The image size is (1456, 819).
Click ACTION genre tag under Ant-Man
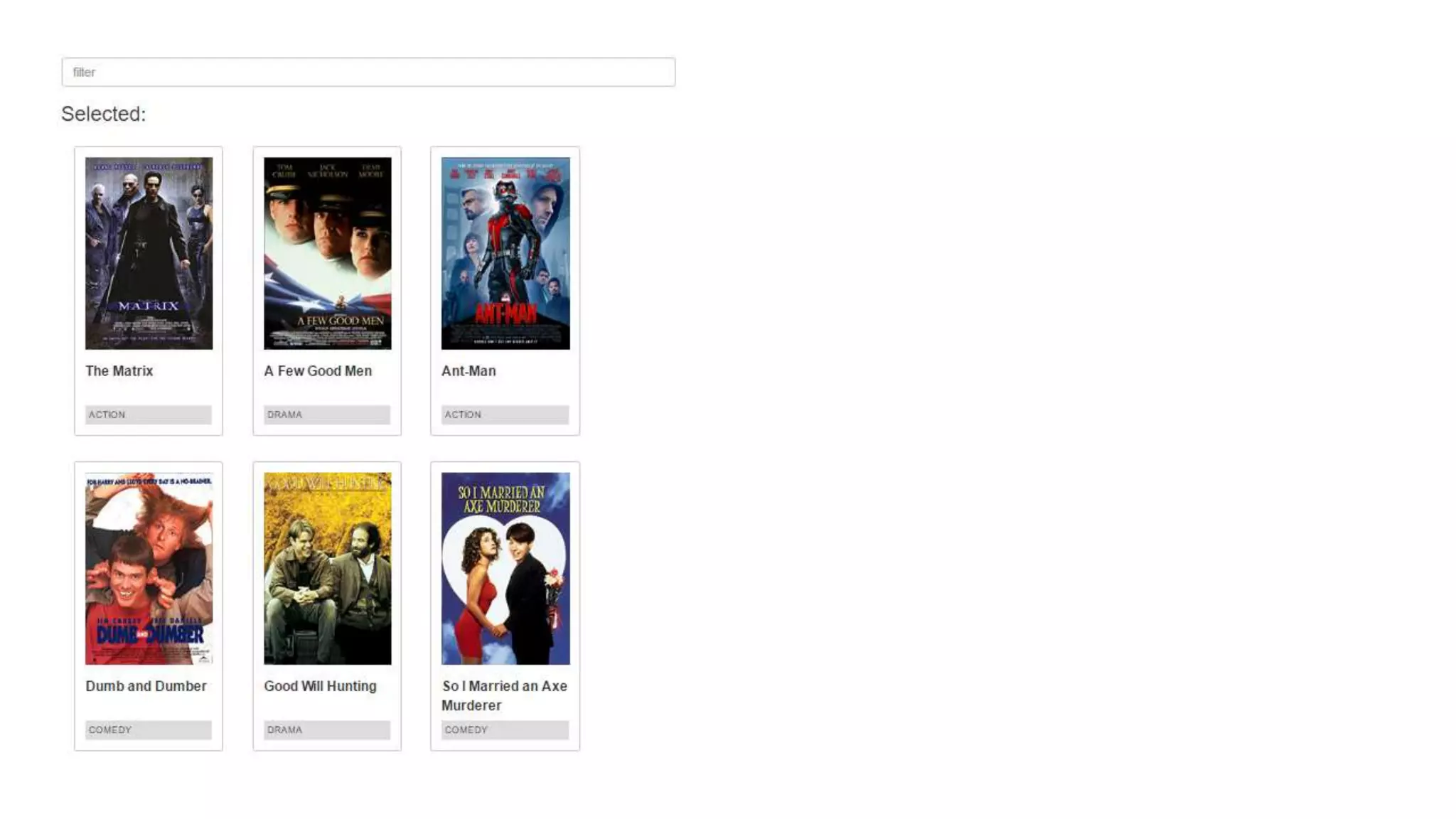[x=505, y=414]
